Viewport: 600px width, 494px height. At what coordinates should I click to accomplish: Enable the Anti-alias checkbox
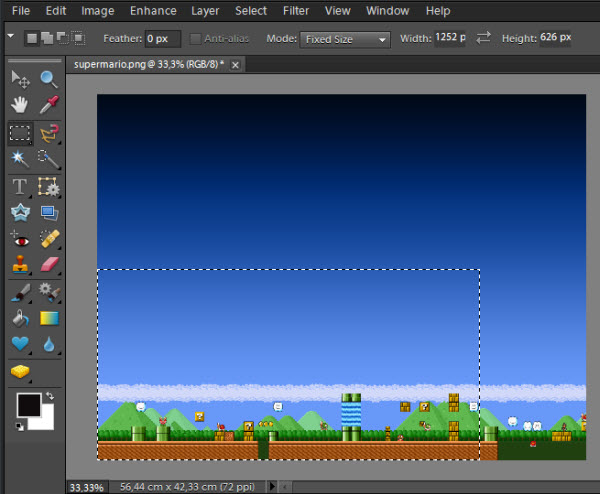(x=196, y=39)
